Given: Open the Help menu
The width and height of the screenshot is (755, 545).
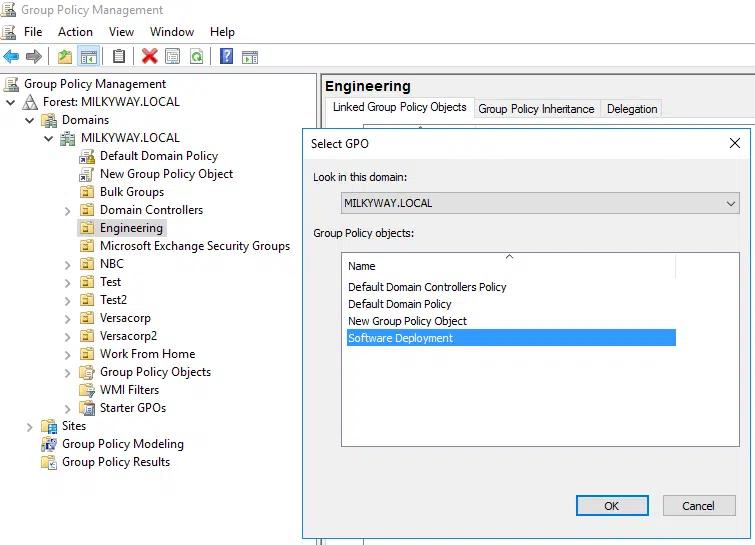Looking at the screenshot, I should [222, 32].
